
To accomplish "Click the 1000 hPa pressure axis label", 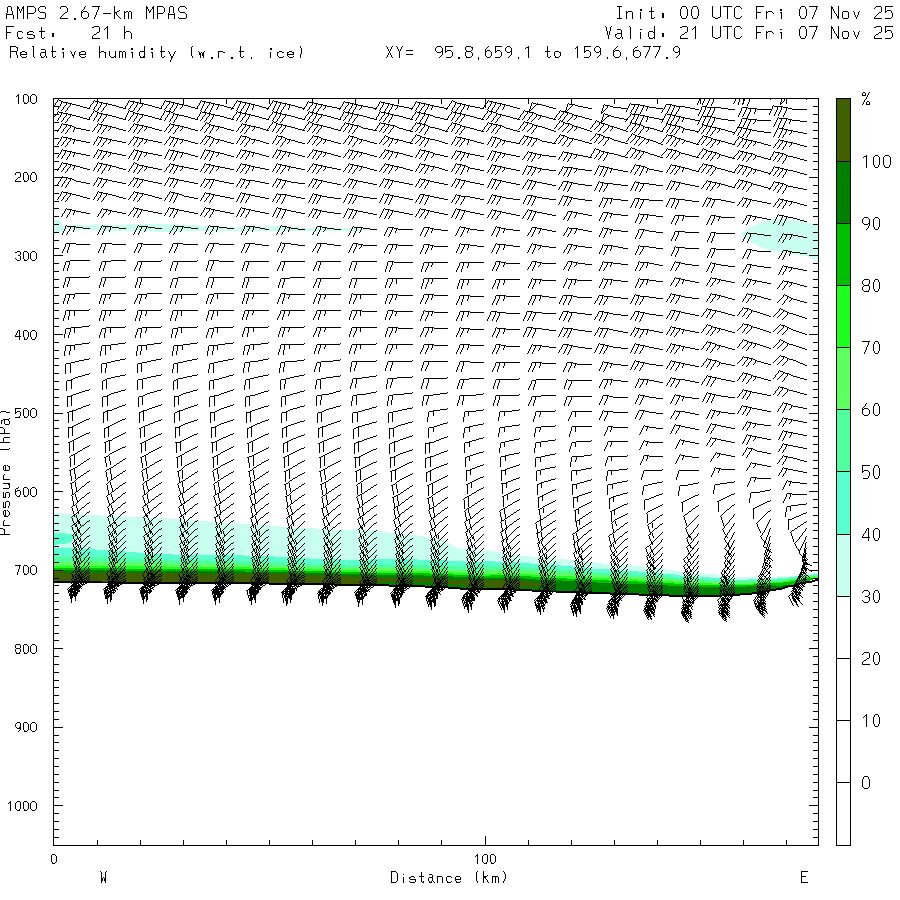I will tap(22, 806).
